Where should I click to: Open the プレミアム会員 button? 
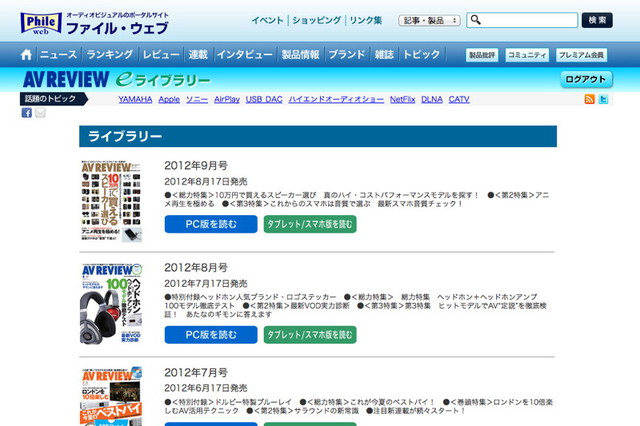pos(582,55)
